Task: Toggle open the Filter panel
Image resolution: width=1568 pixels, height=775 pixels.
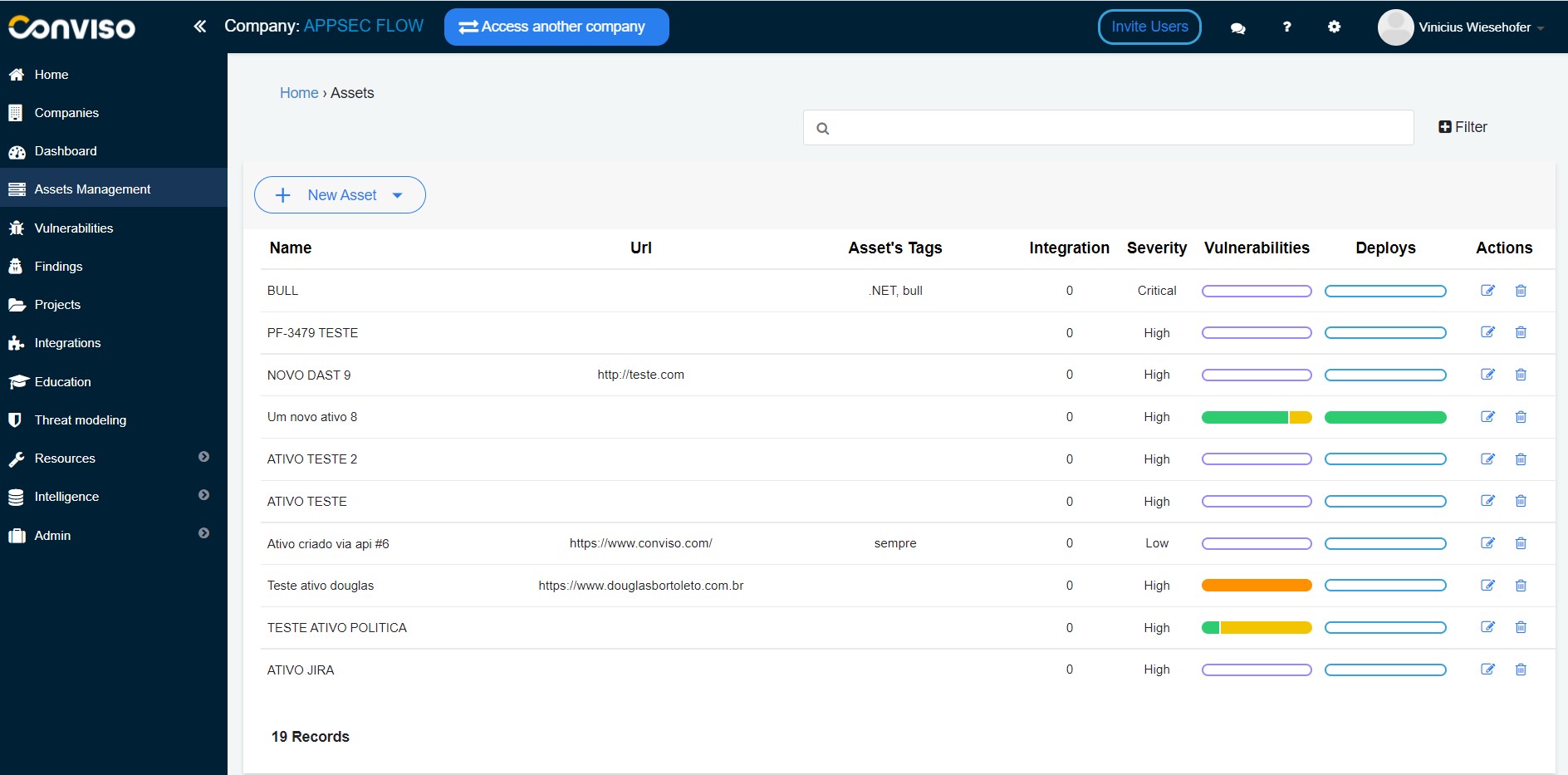Action: [x=1462, y=127]
